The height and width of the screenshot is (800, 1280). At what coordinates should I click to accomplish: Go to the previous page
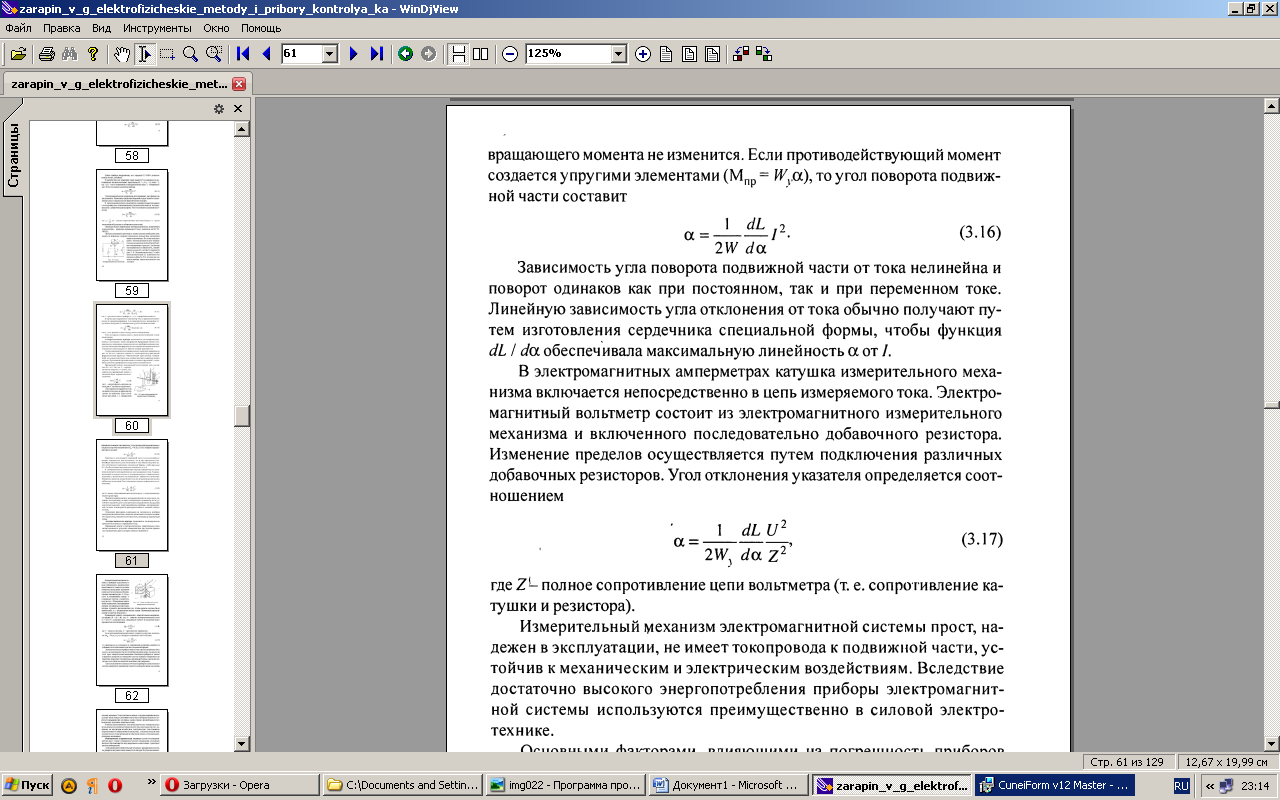pyautogui.click(x=266, y=54)
